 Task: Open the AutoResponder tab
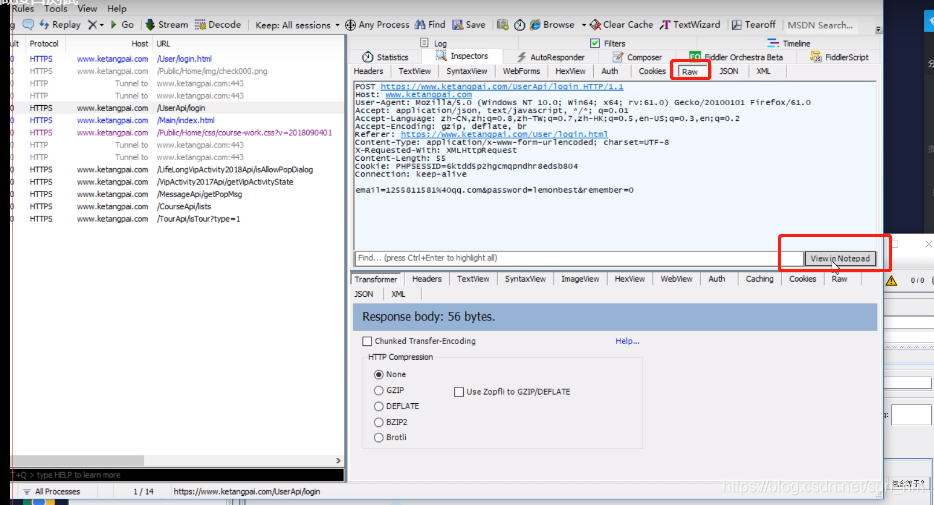(550, 57)
